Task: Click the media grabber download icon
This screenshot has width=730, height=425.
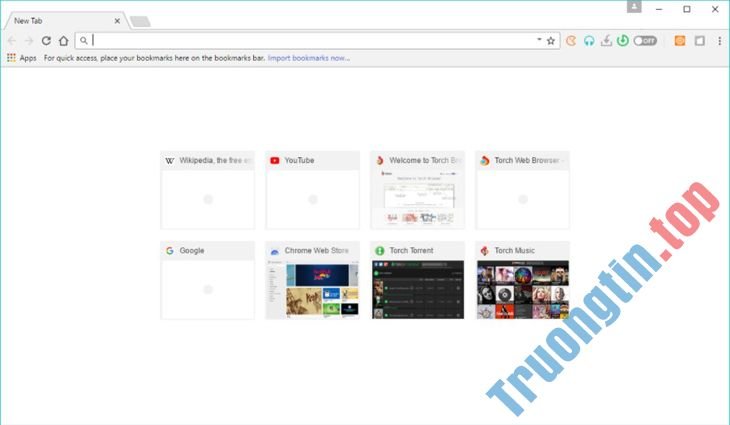Action: tap(606, 41)
